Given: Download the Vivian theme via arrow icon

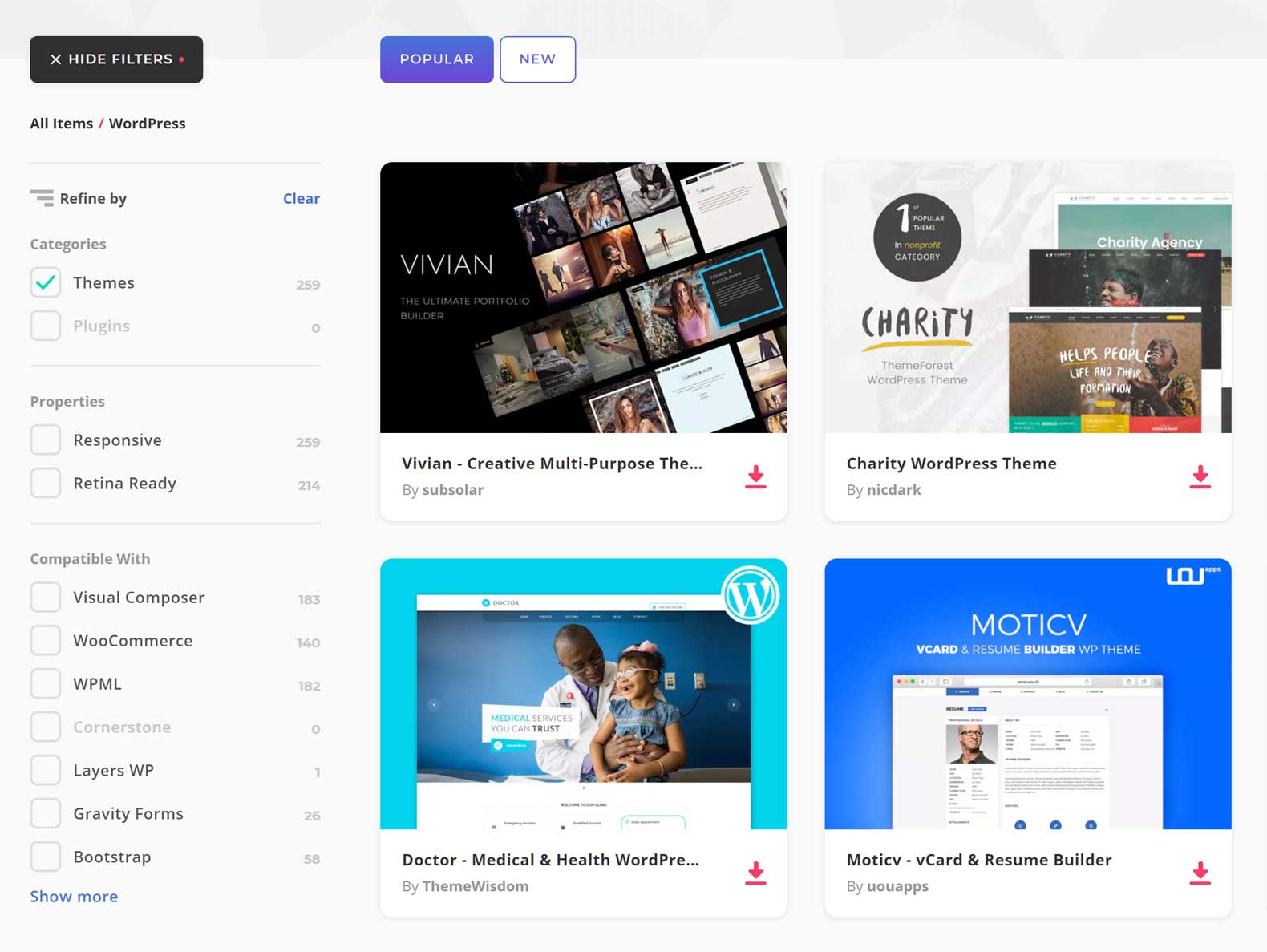Looking at the screenshot, I should pos(755,476).
